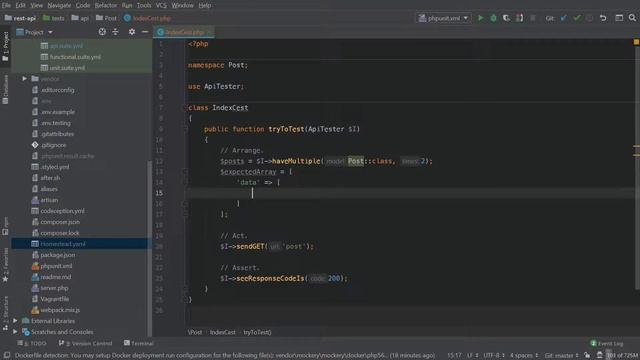Viewport: 640px width, 360px height.
Task: Start debugging with the bug icon
Action: [x=493, y=18]
